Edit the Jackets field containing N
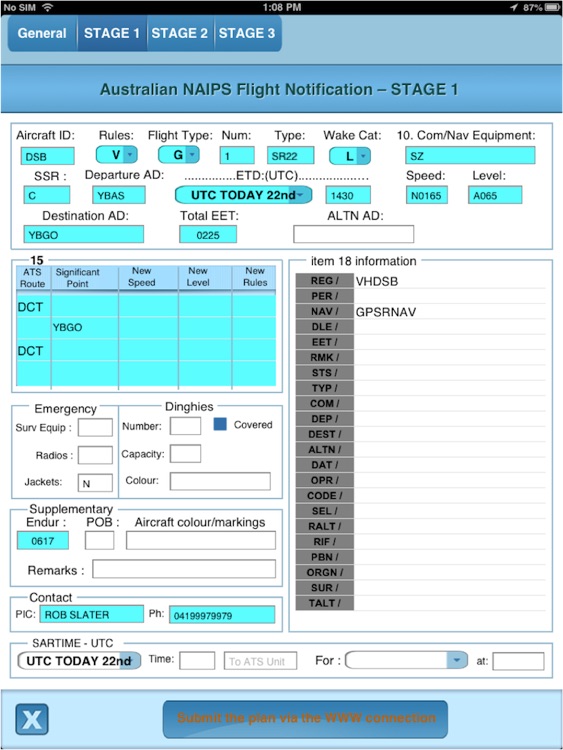563x750 pixels. click(95, 483)
